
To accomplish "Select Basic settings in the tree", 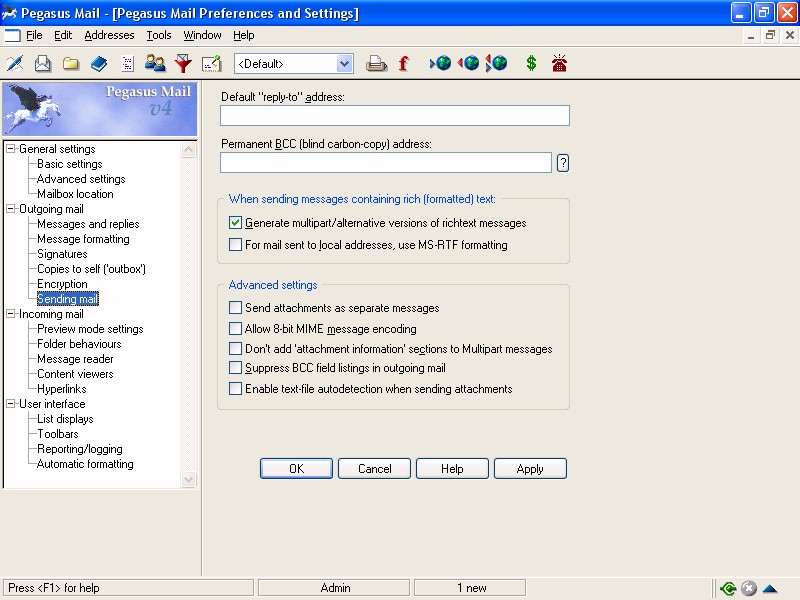I will click(70, 164).
